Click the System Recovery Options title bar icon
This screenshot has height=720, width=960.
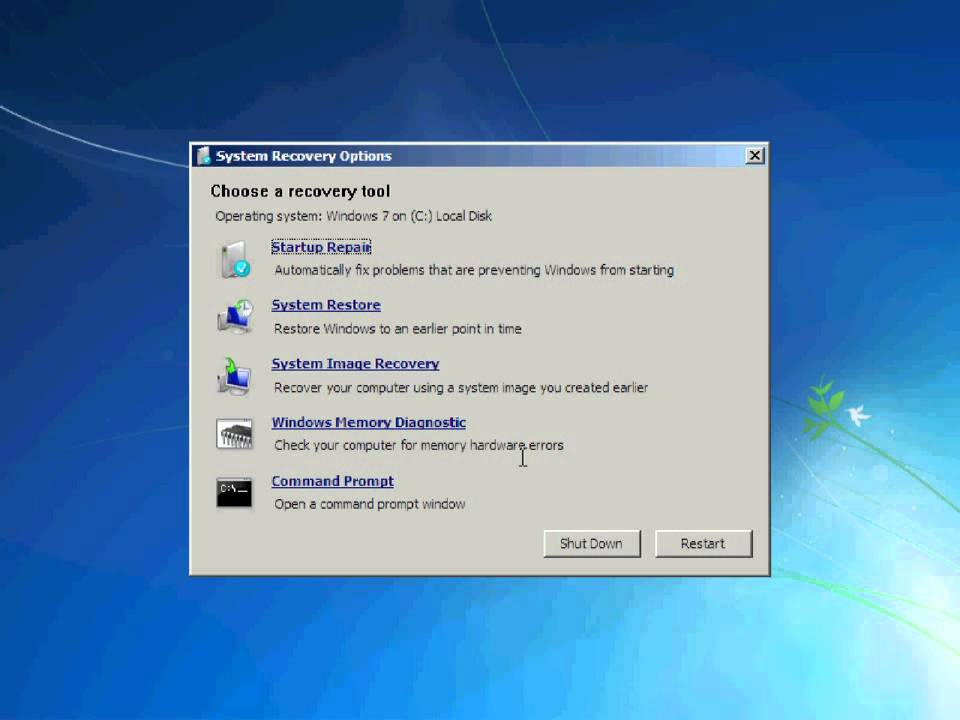[204, 156]
